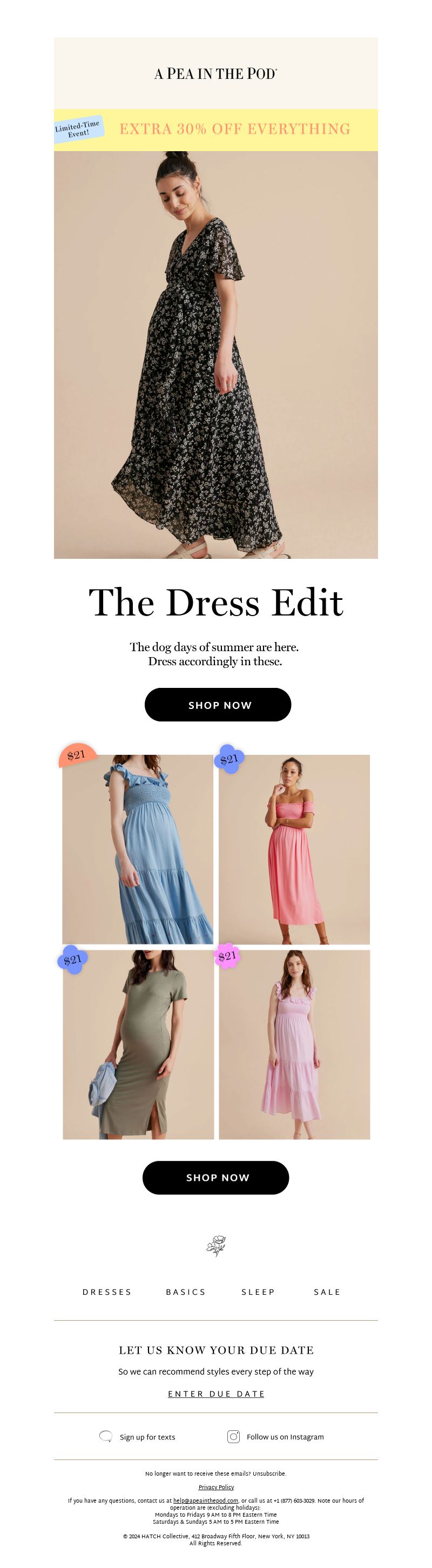This screenshot has height=1568, width=432.
Task: Click the Unsubscribe link
Action: click(269, 1474)
